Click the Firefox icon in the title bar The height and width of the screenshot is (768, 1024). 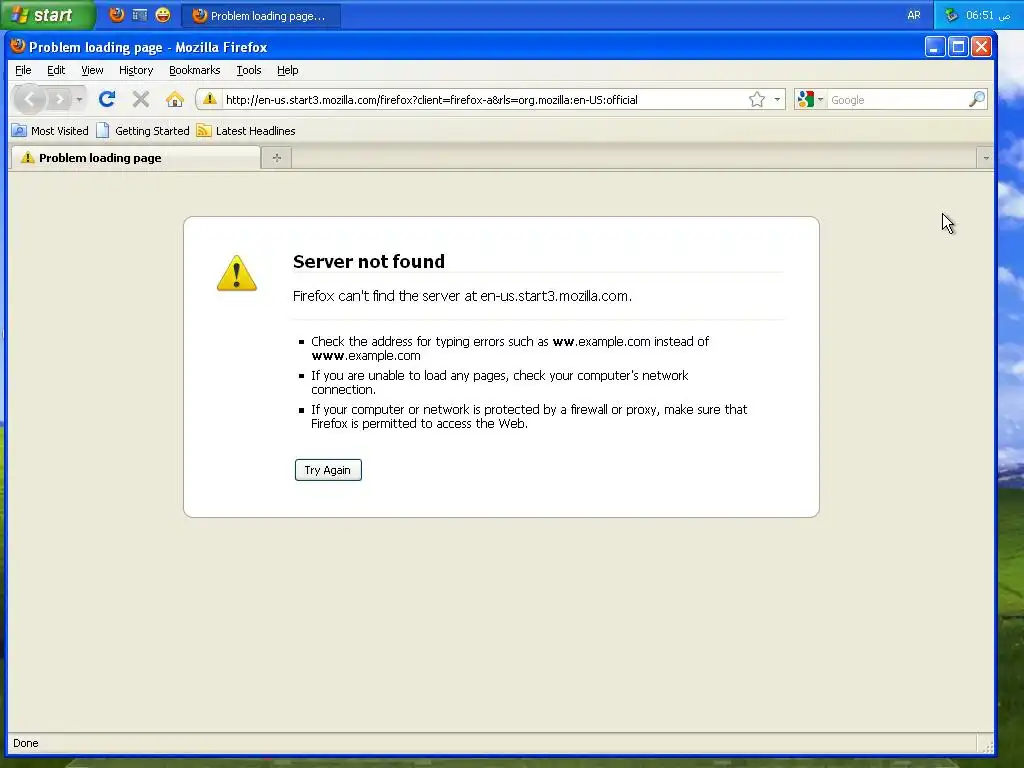[18, 46]
